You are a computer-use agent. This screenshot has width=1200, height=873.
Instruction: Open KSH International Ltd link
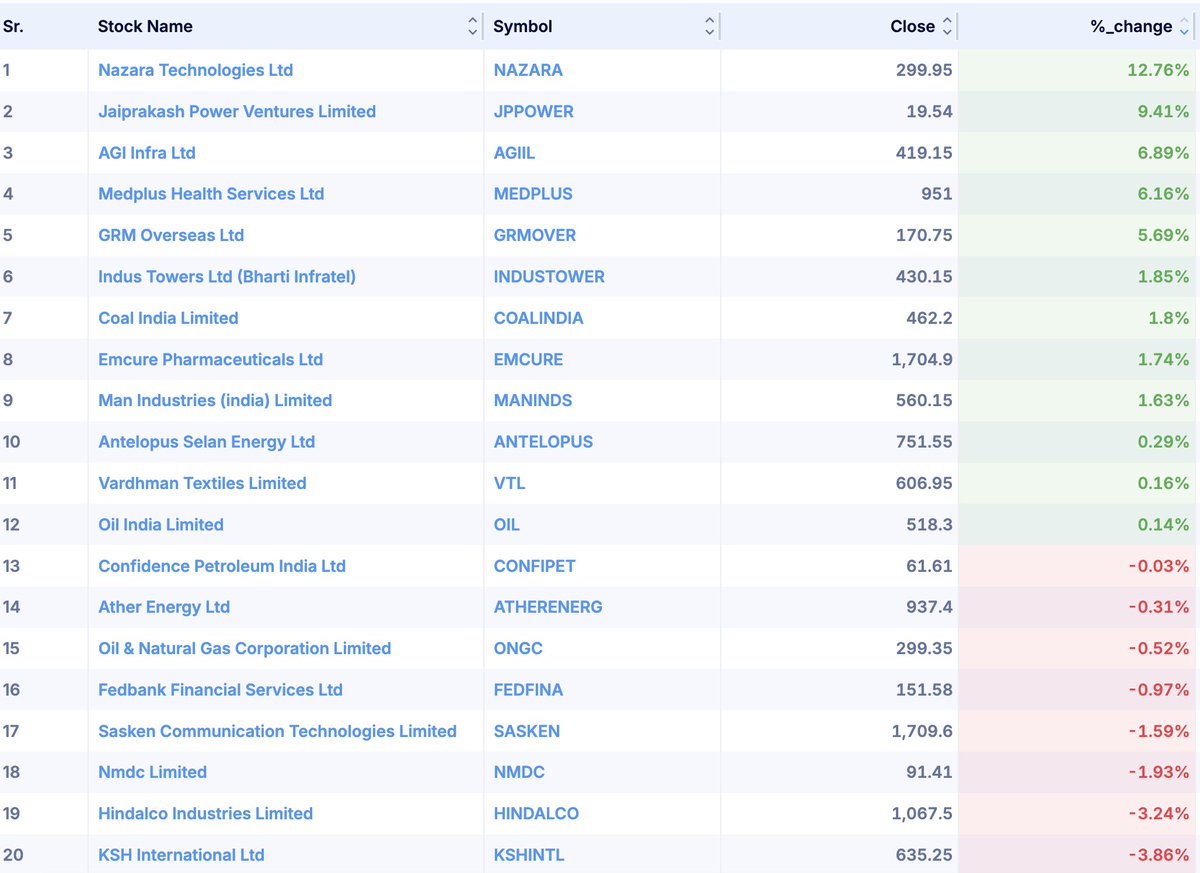182,855
